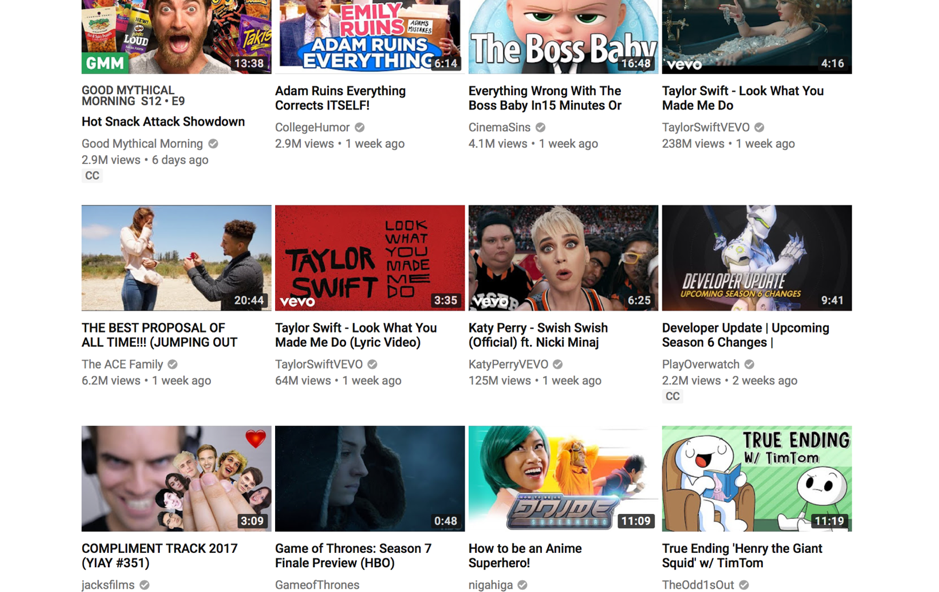Open 'Developer Update | Upcoming Season 6 Changes' title
Viewport: 939px width, 592px height.
click(x=746, y=335)
